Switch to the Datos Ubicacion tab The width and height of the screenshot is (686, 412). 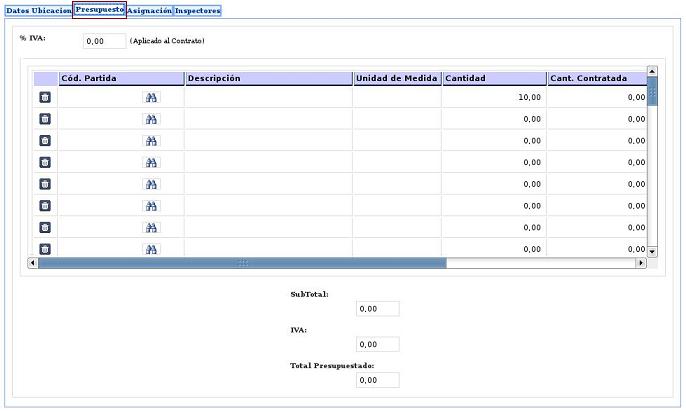tap(38, 10)
